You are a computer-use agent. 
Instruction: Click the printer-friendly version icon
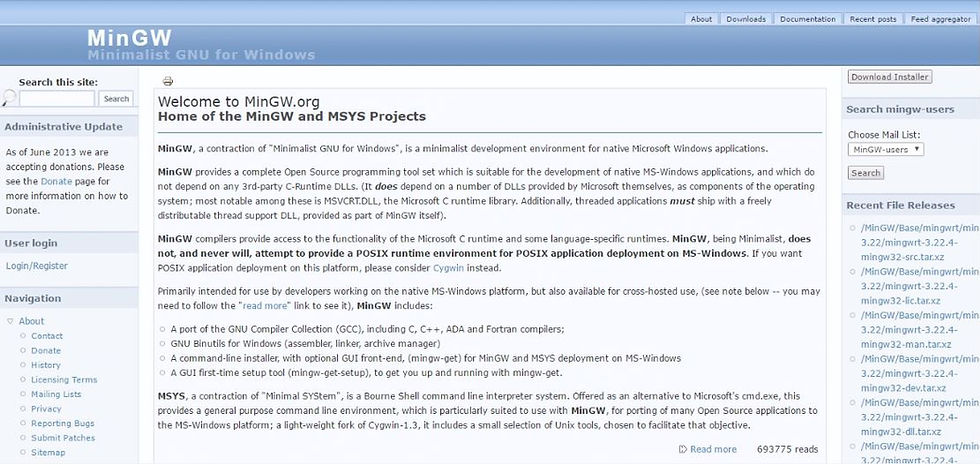[168, 81]
